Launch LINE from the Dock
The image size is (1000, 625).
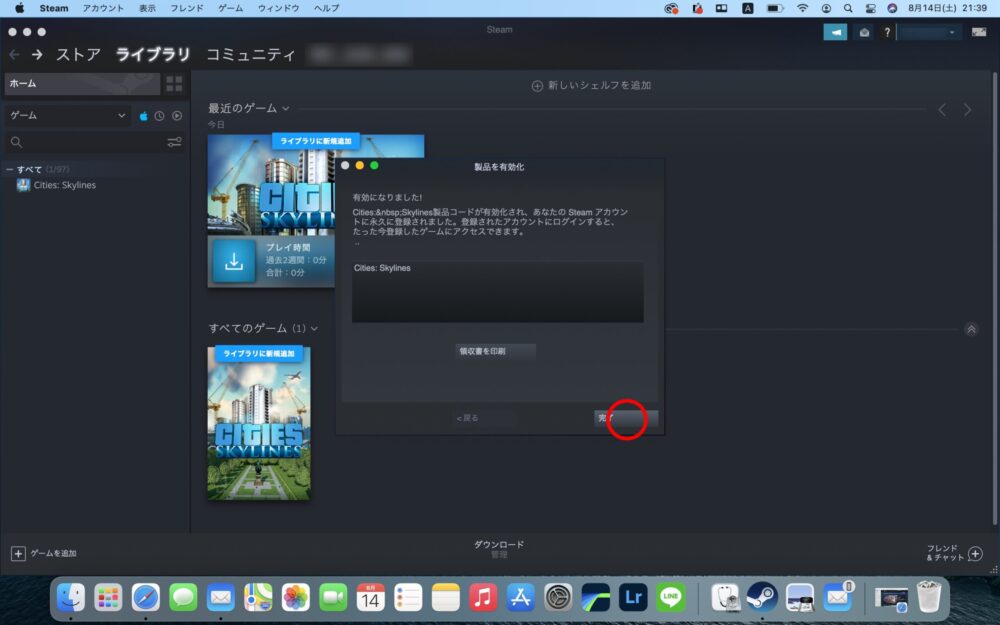point(671,598)
